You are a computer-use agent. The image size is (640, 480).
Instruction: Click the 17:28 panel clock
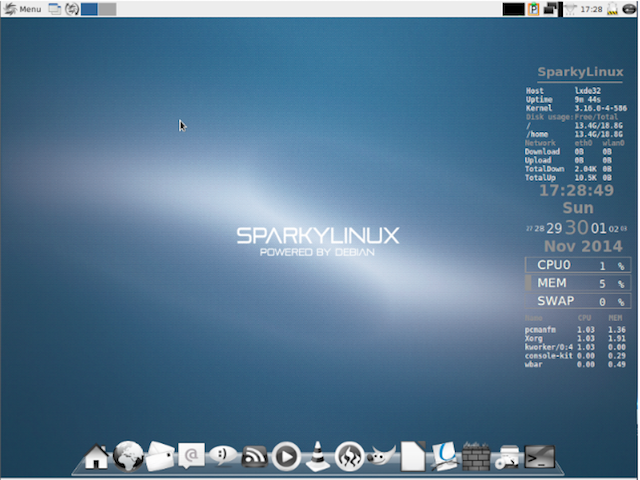click(x=591, y=9)
